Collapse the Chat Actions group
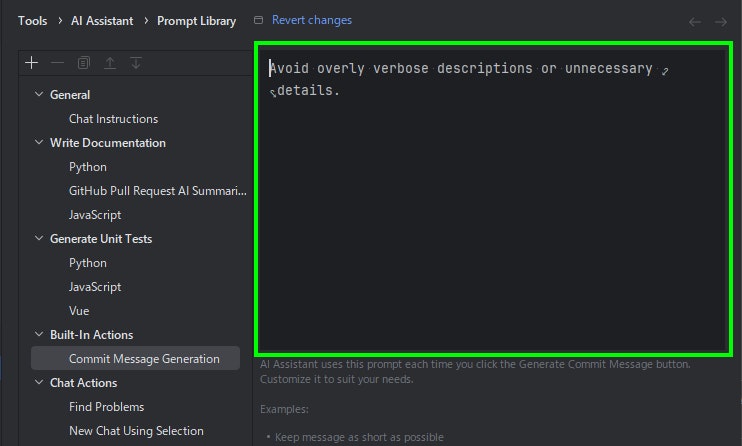742x446 pixels. click(x=39, y=382)
